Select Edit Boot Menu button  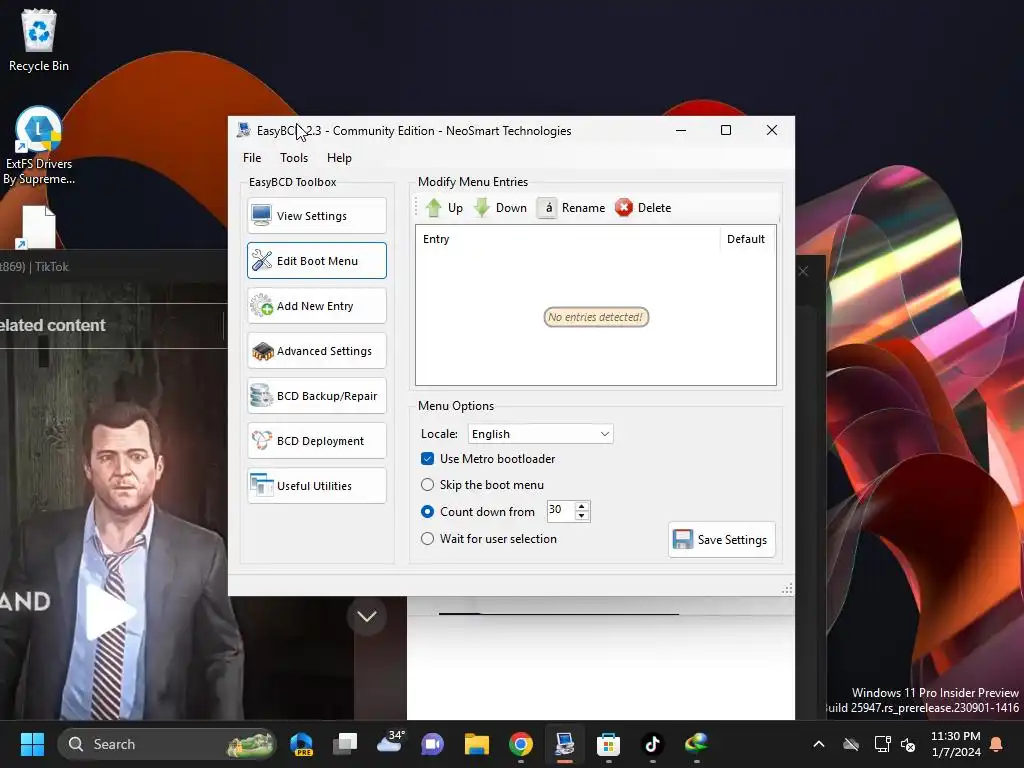pos(317,261)
